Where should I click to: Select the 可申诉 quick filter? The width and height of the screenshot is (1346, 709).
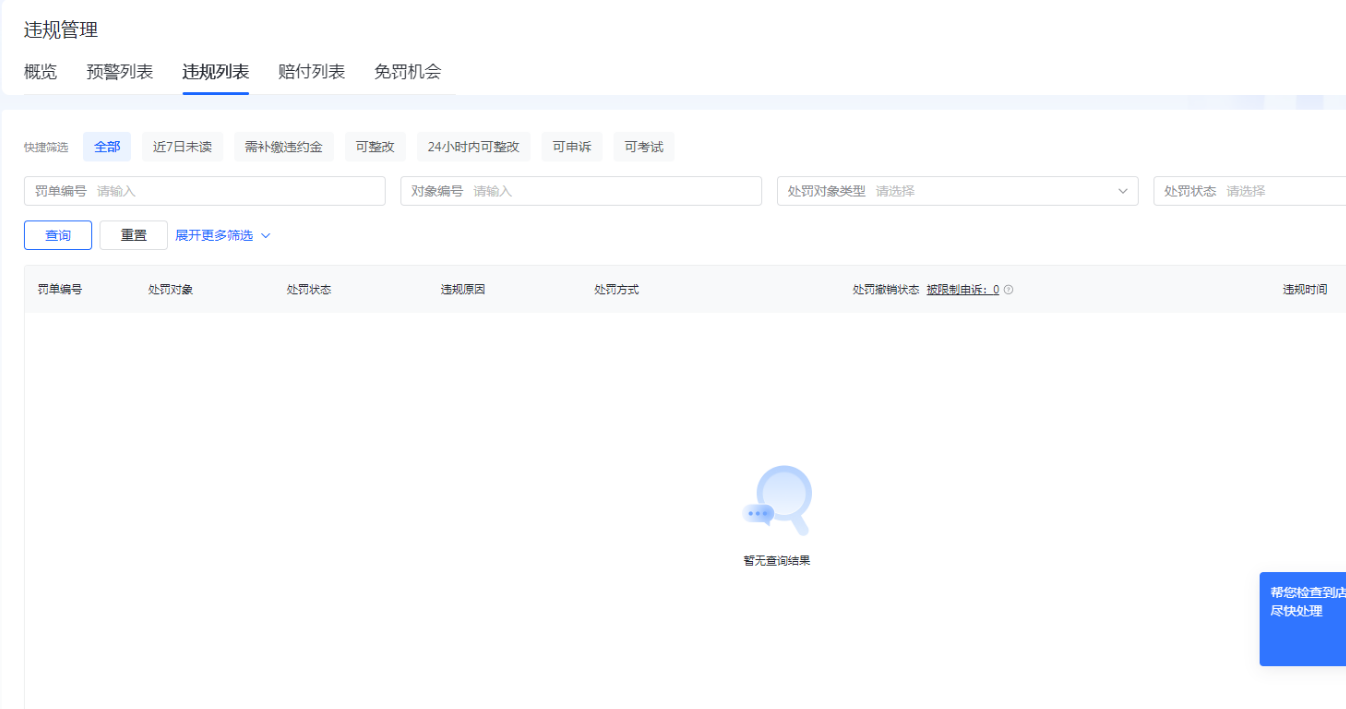coord(572,147)
